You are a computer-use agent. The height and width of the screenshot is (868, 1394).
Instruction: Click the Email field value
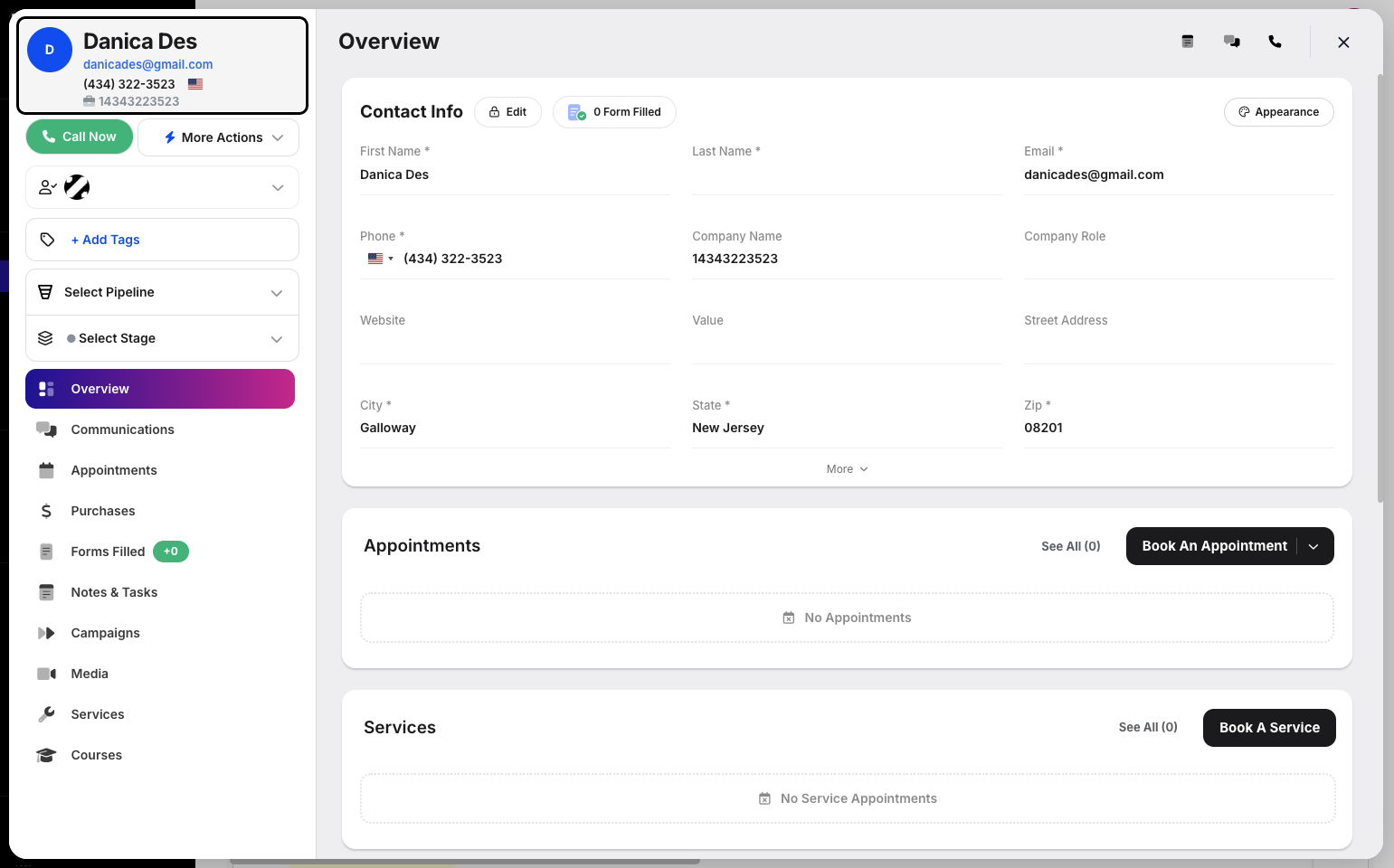pos(1179,175)
